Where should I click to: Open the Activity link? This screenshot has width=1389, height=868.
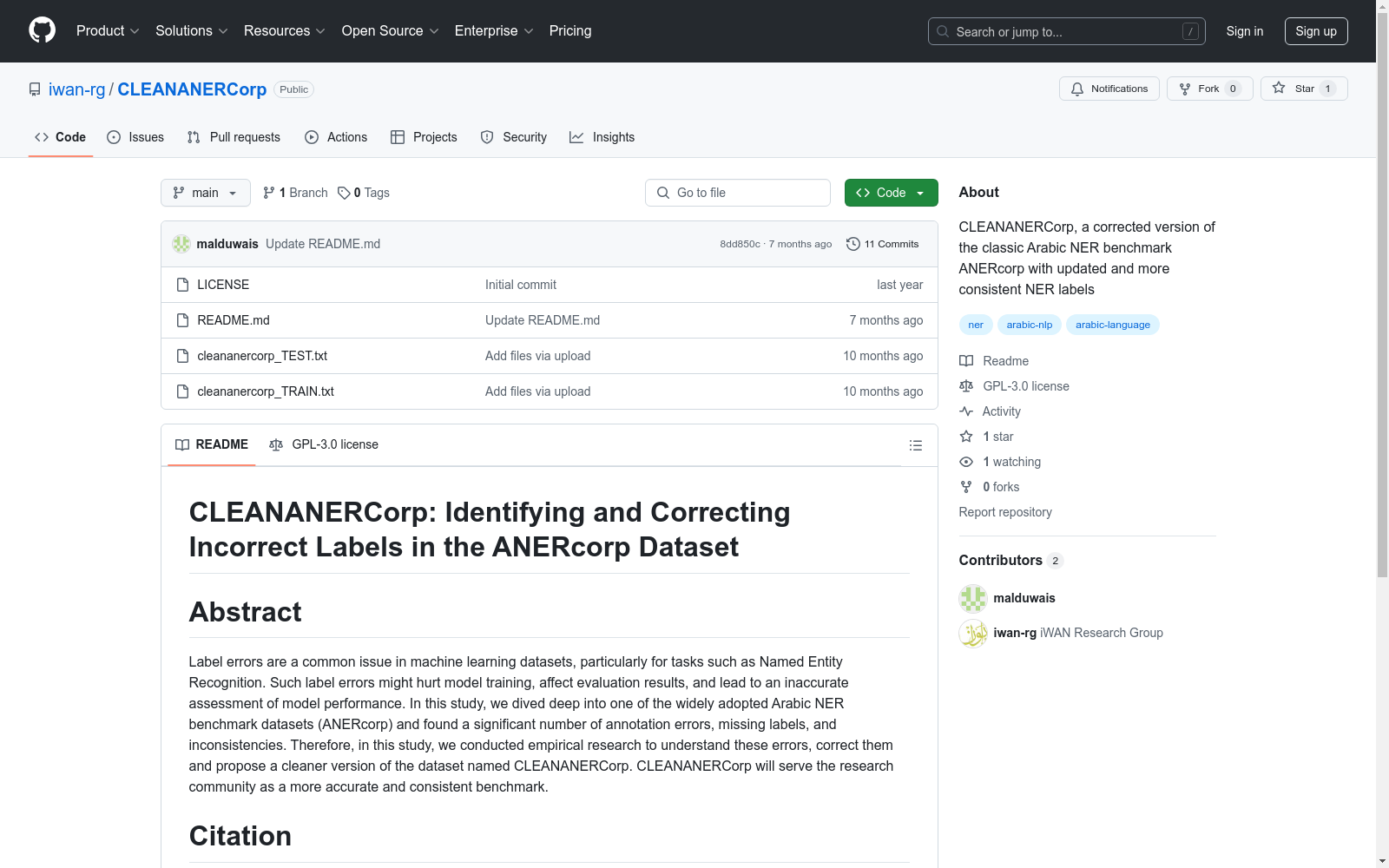[x=991, y=411]
